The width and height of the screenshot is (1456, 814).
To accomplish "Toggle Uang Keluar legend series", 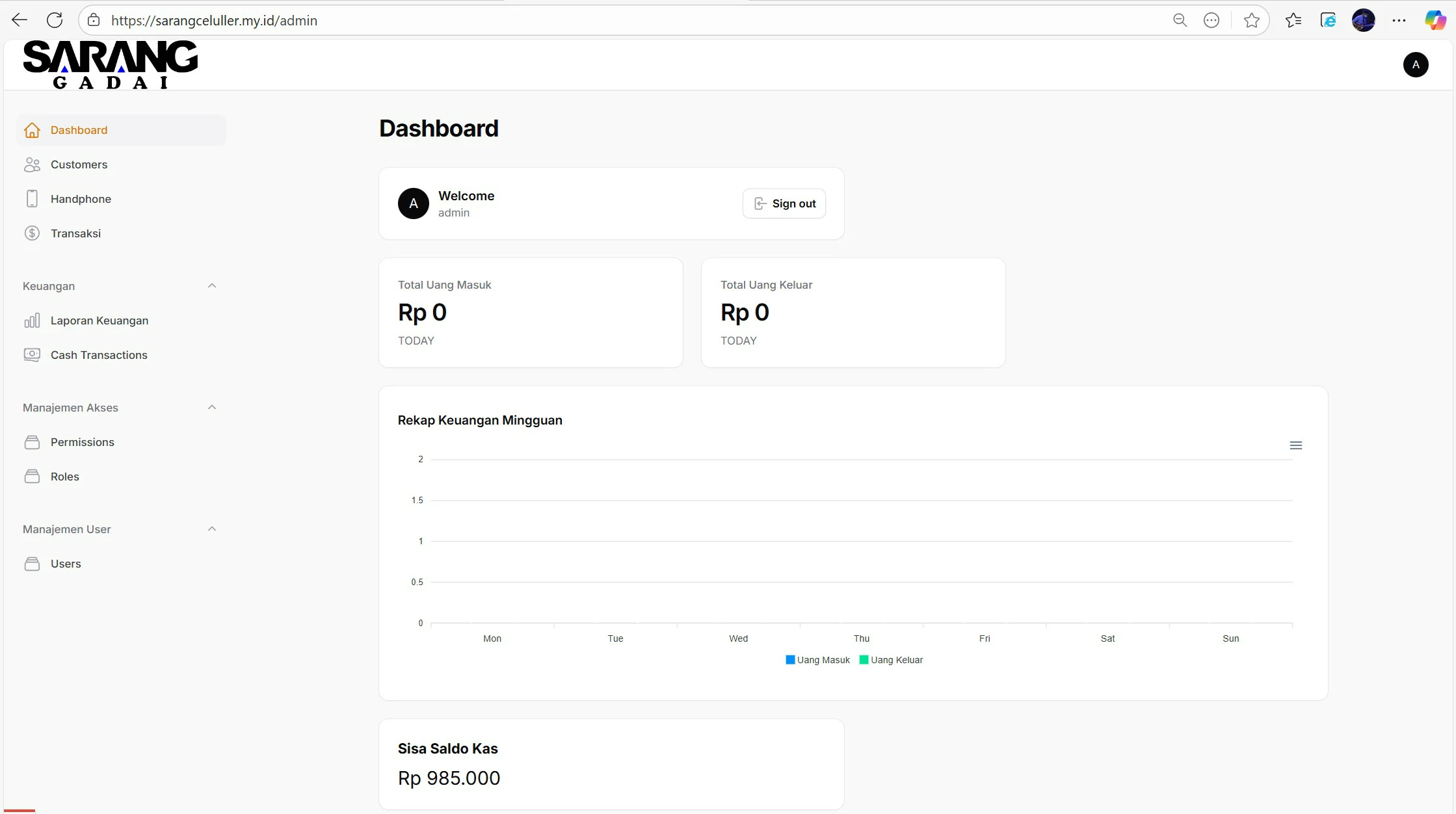I will click(897, 660).
